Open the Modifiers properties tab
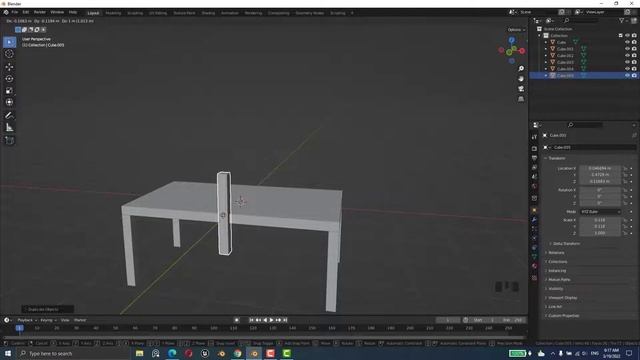This screenshot has height=360, width=640. coord(534,220)
